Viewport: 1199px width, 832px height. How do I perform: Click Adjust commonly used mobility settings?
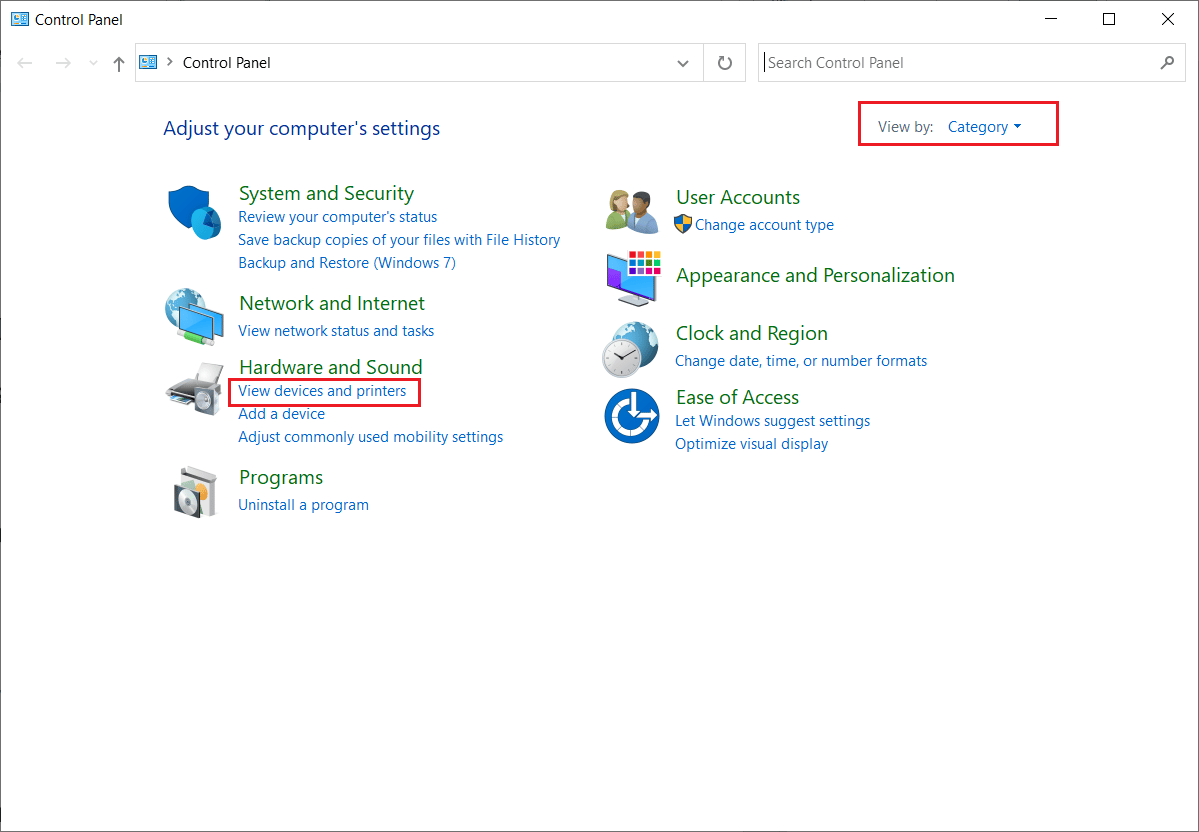(x=370, y=436)
